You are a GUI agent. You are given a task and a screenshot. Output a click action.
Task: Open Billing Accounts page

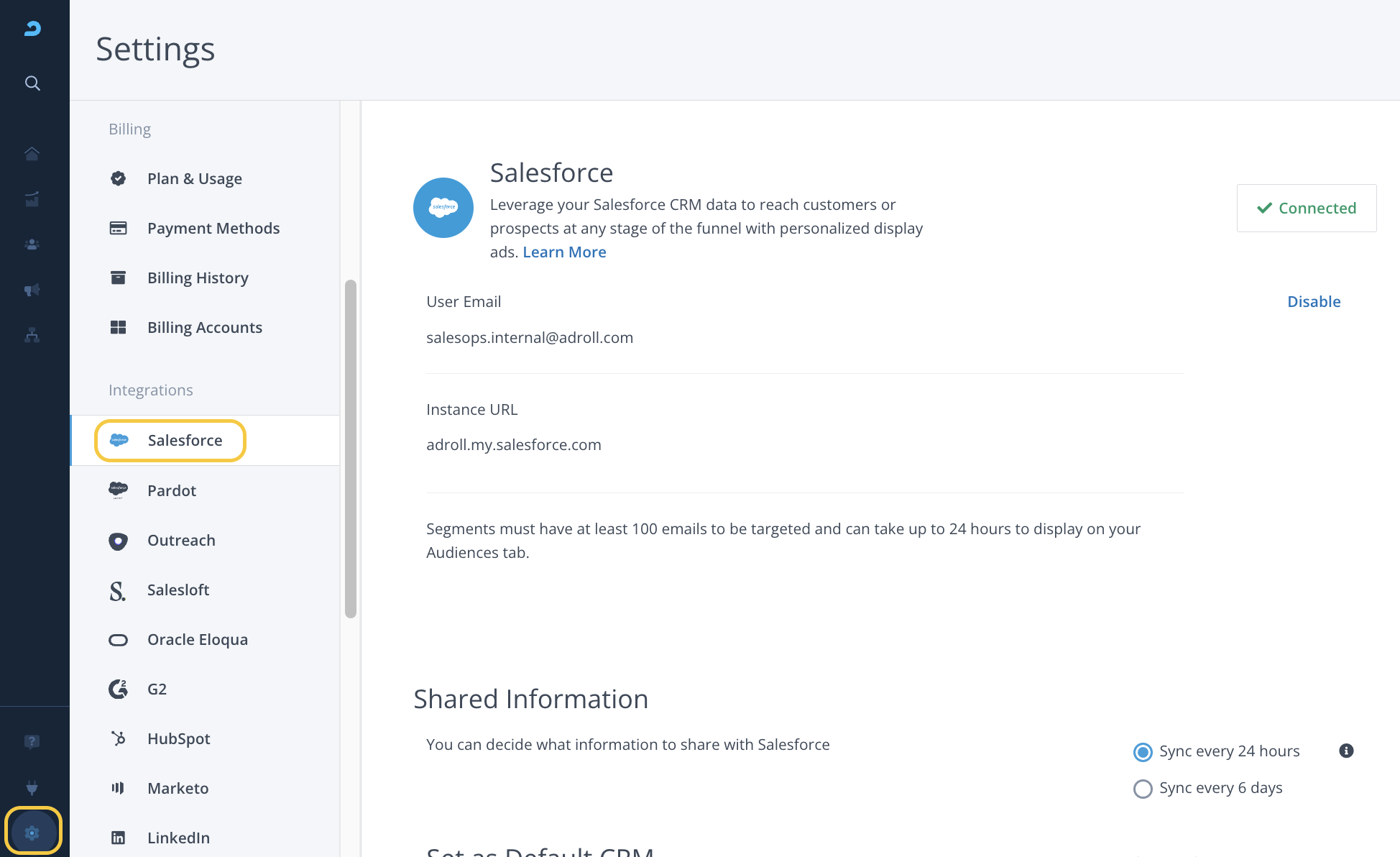click(205, 327)
